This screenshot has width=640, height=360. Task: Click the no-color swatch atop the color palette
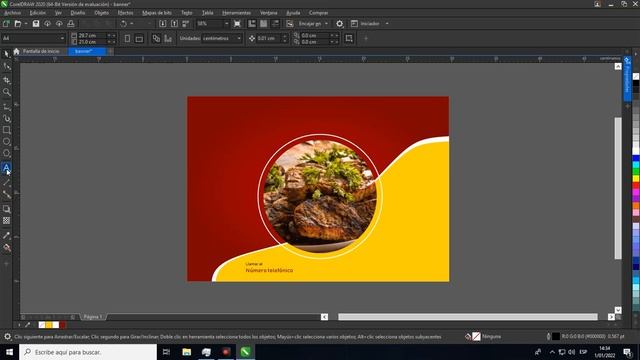pos(636,76)
